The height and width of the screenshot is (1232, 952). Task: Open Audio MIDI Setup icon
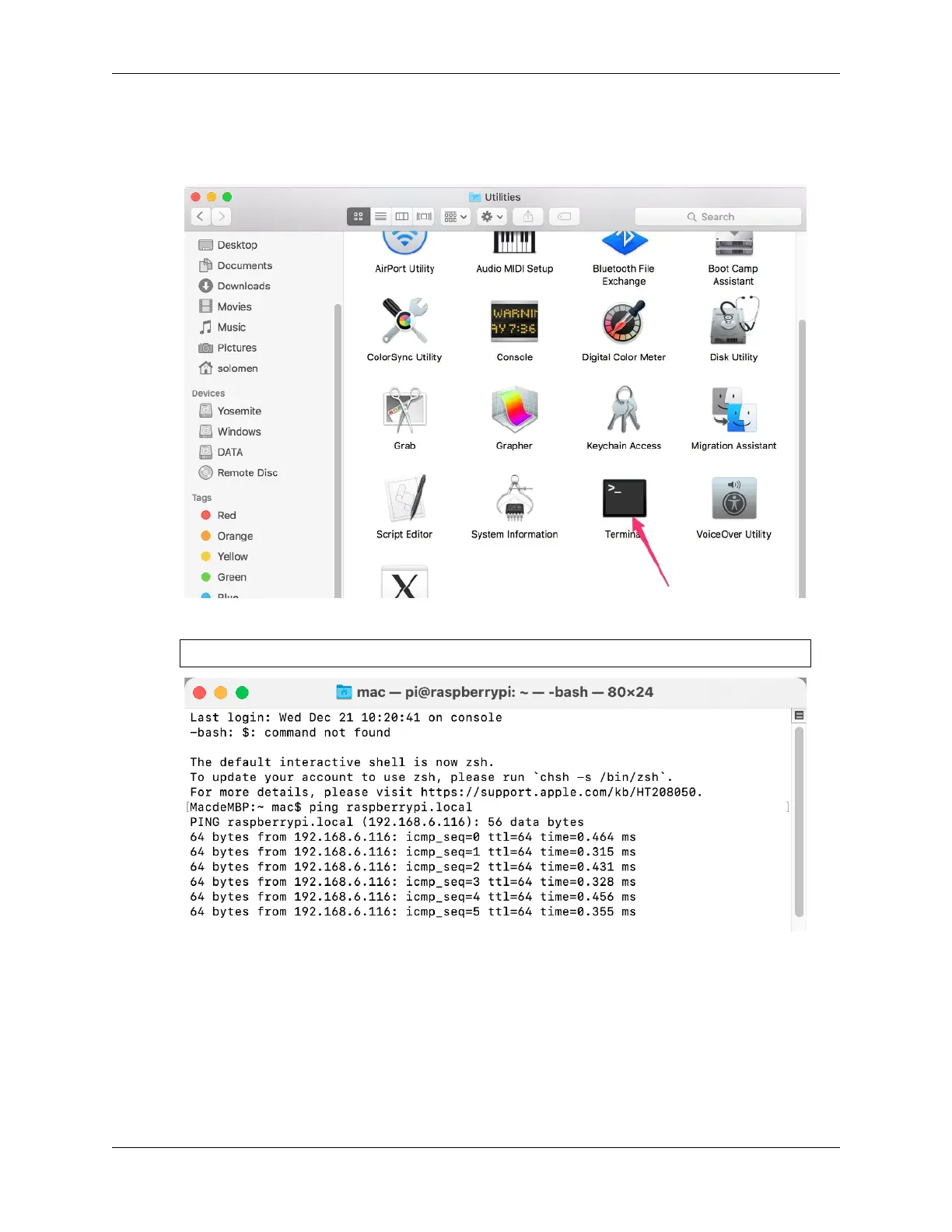(514, 243)
